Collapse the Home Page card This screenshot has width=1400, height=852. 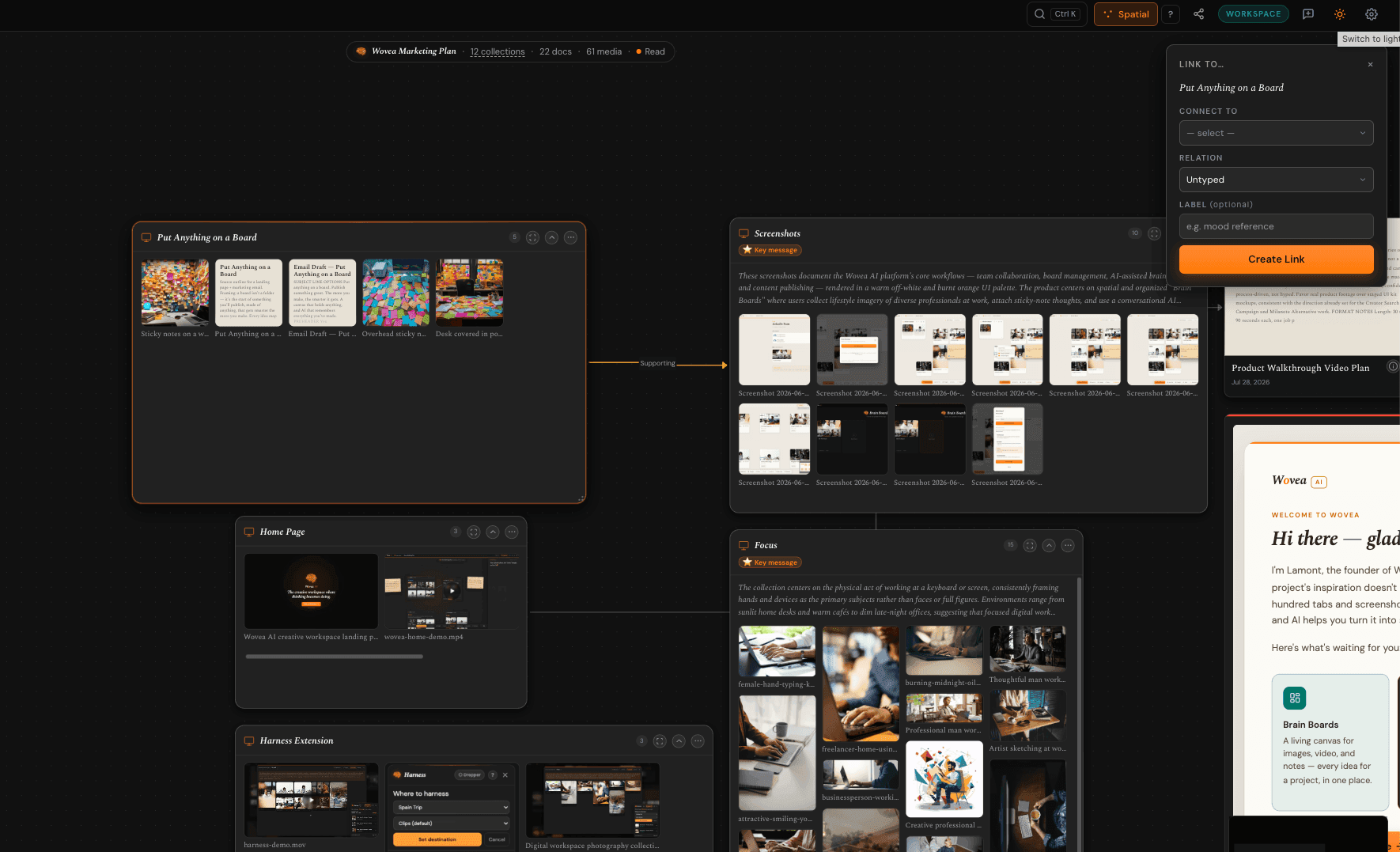coord(493,532)
